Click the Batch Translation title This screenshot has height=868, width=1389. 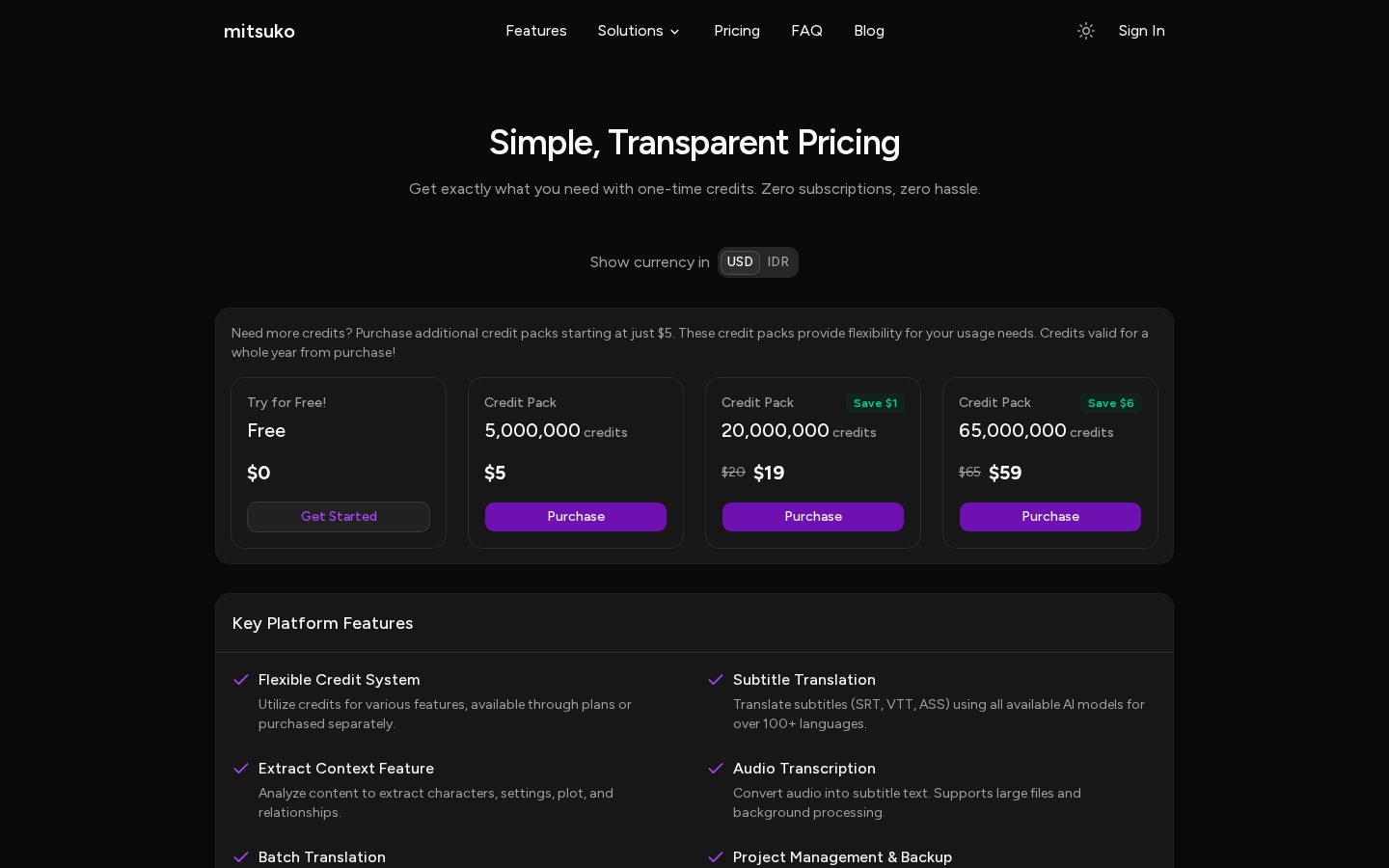tap(321, 857)
